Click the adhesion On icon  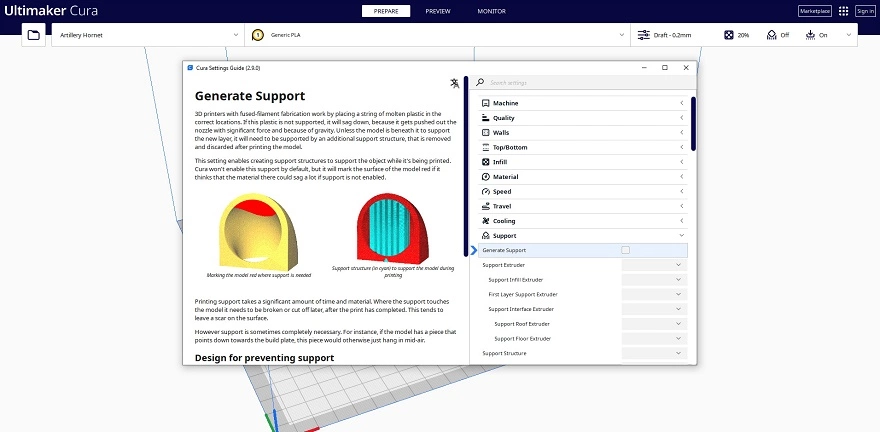(x=810, y=35)
